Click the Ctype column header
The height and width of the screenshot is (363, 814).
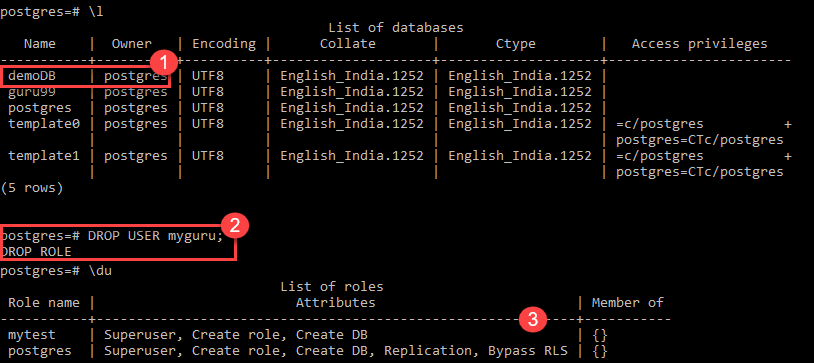[x=515, y=44]
